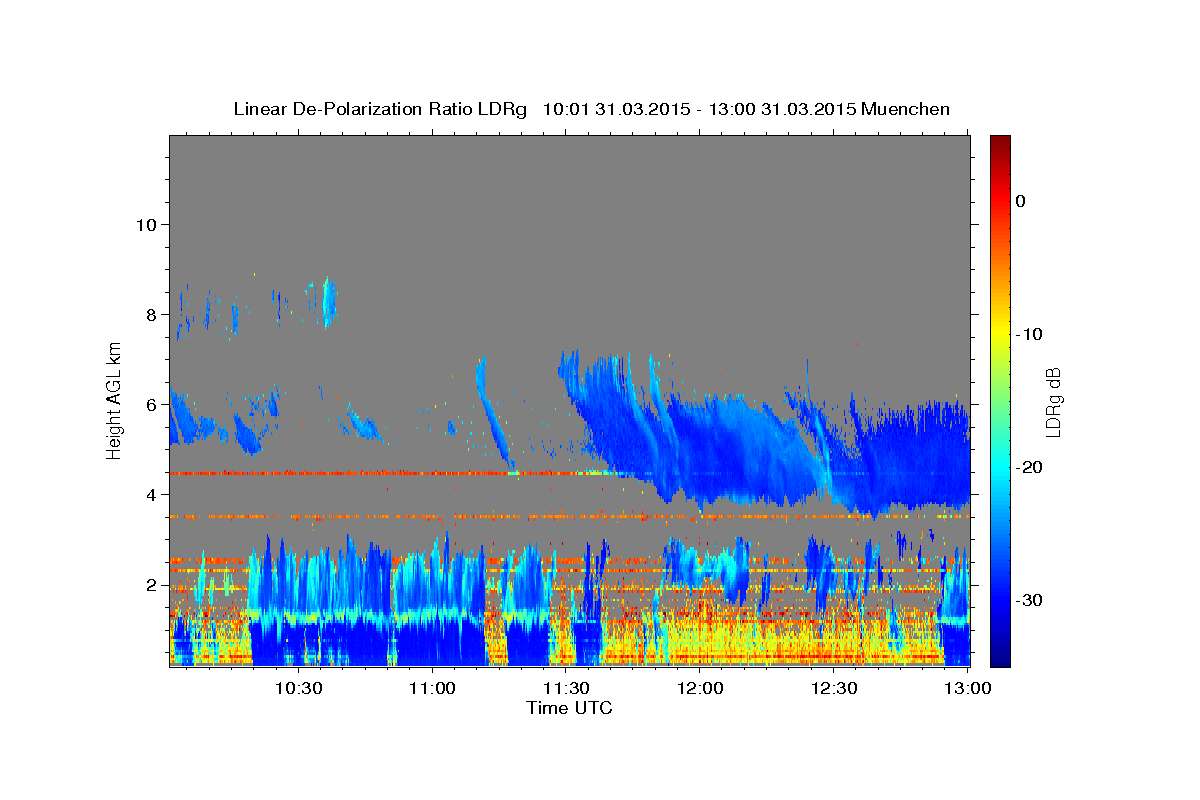Click the 'Height AGL km' axis label
Viewport: 1200px width, 800px height.
115,400
